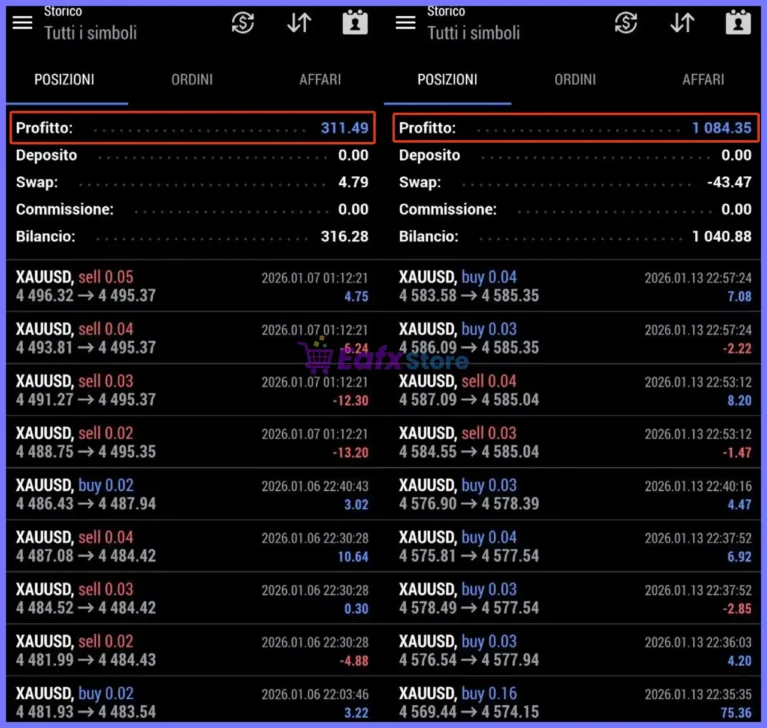Image resolution: width=767 pixels, height=728 pixels.
Task: Select Profitto value 311.49
Action: click(344, 128)
